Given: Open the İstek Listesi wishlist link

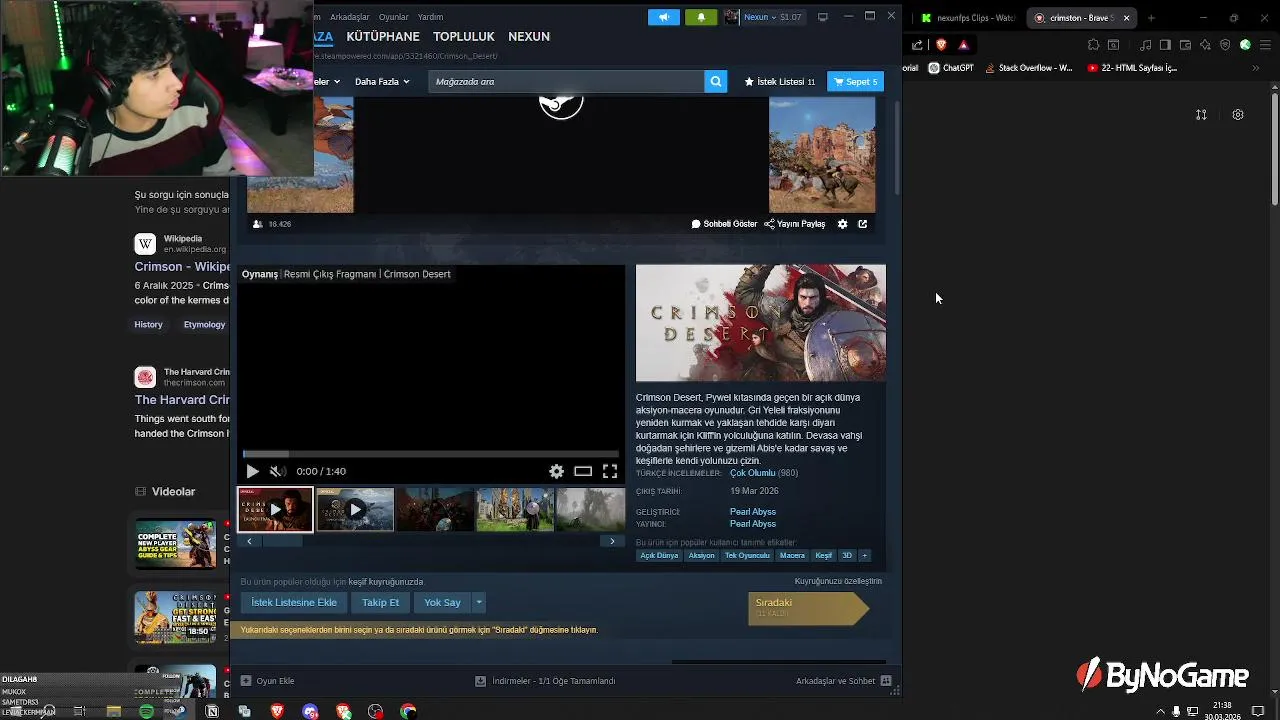Looking at the screenshot, I should coord(779,82).
